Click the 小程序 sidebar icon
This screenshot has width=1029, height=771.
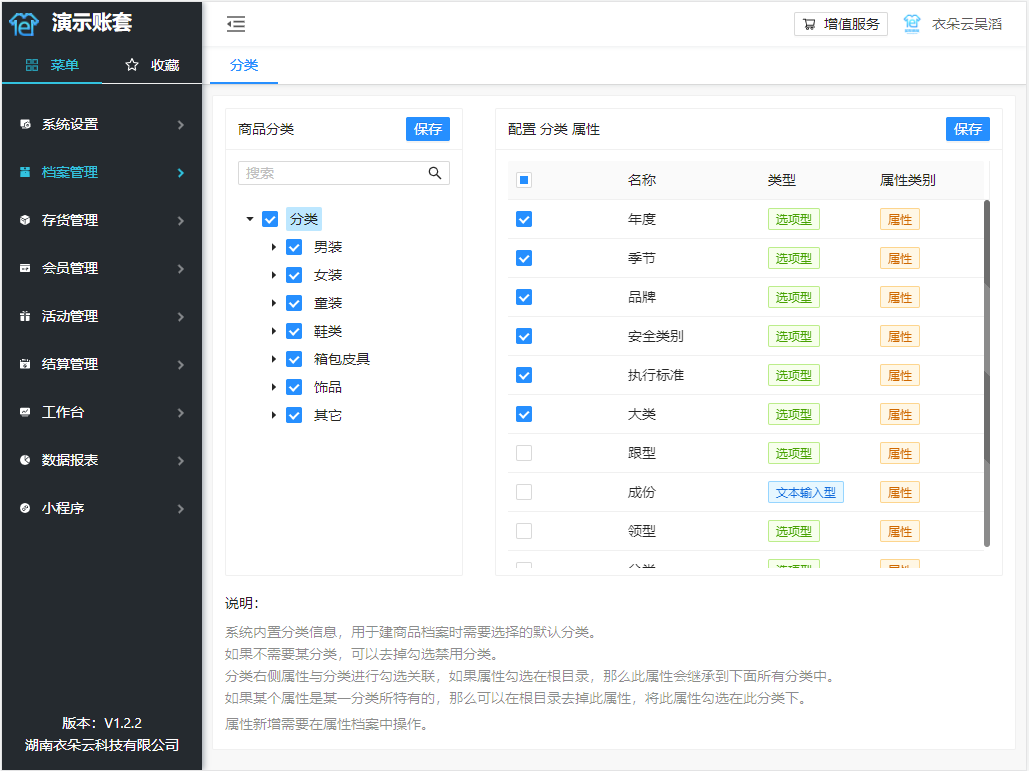[25, 507]
